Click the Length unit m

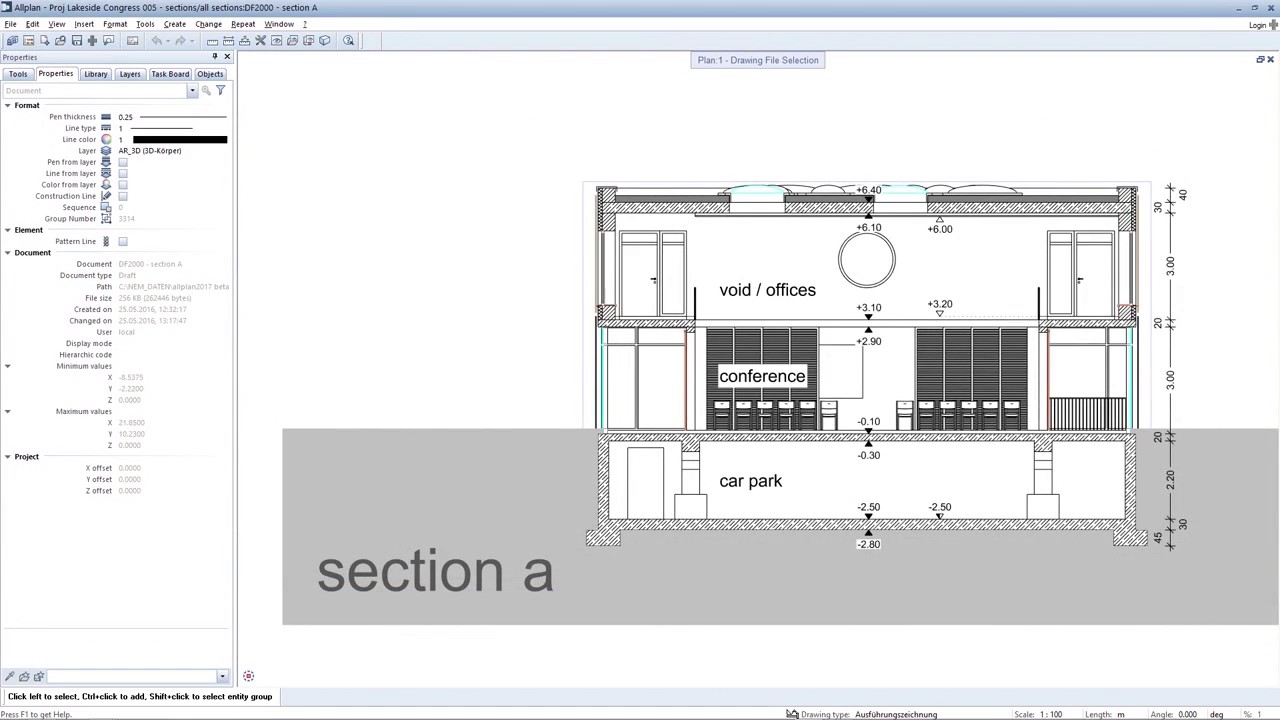click(1121, 715)
